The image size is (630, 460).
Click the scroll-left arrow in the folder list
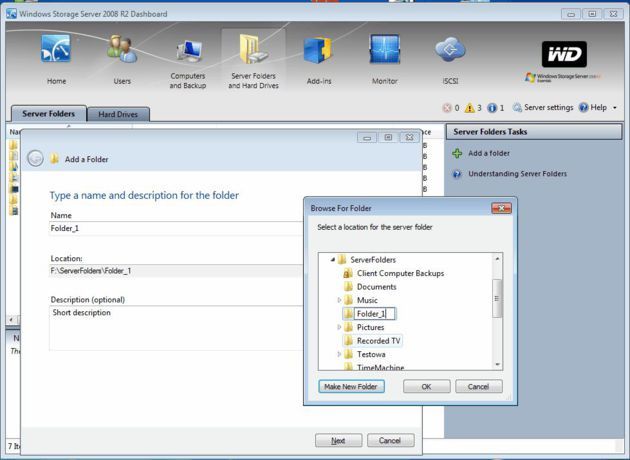[11, 320]
